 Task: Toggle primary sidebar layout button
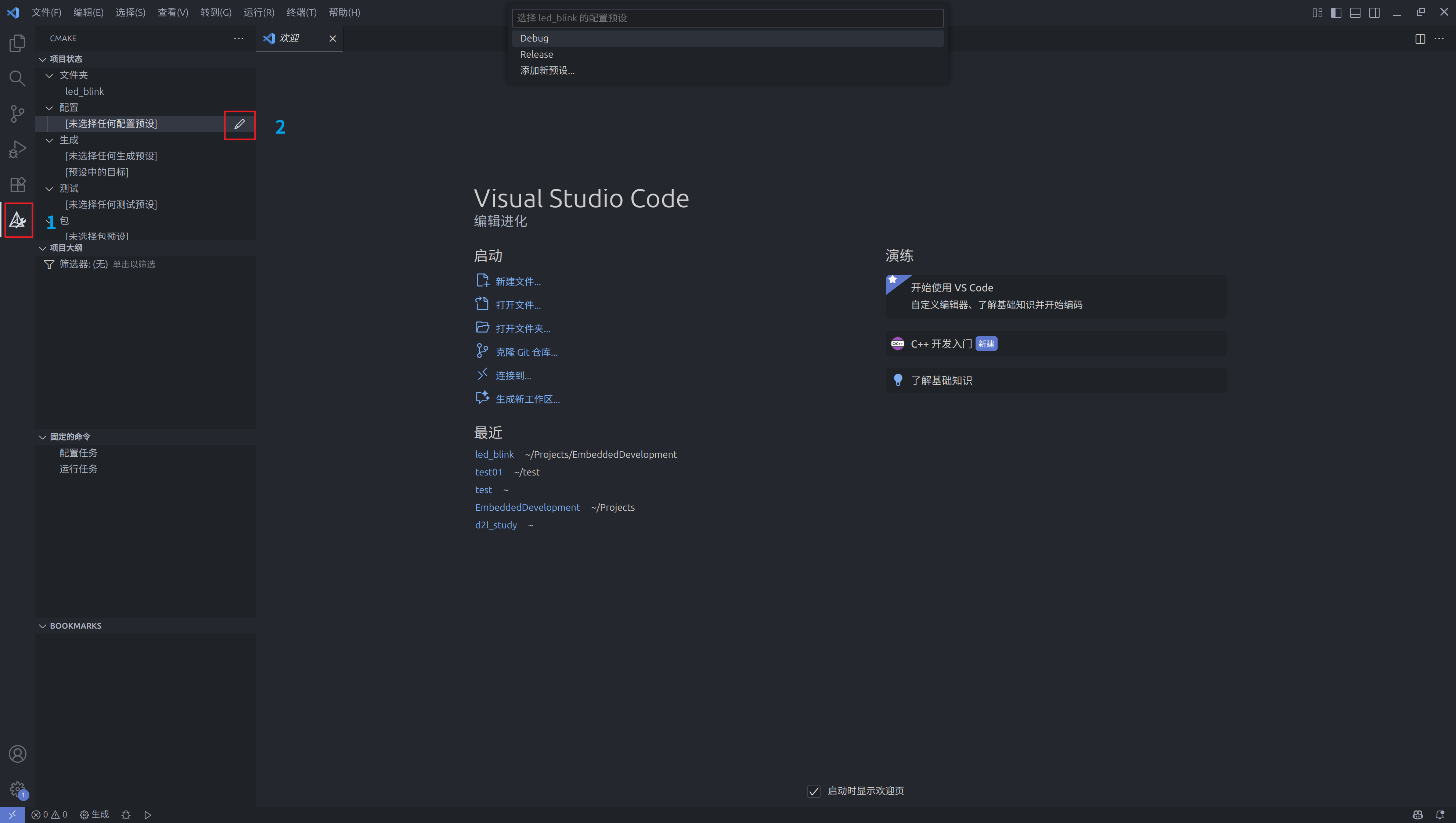tap(1336, 12)
